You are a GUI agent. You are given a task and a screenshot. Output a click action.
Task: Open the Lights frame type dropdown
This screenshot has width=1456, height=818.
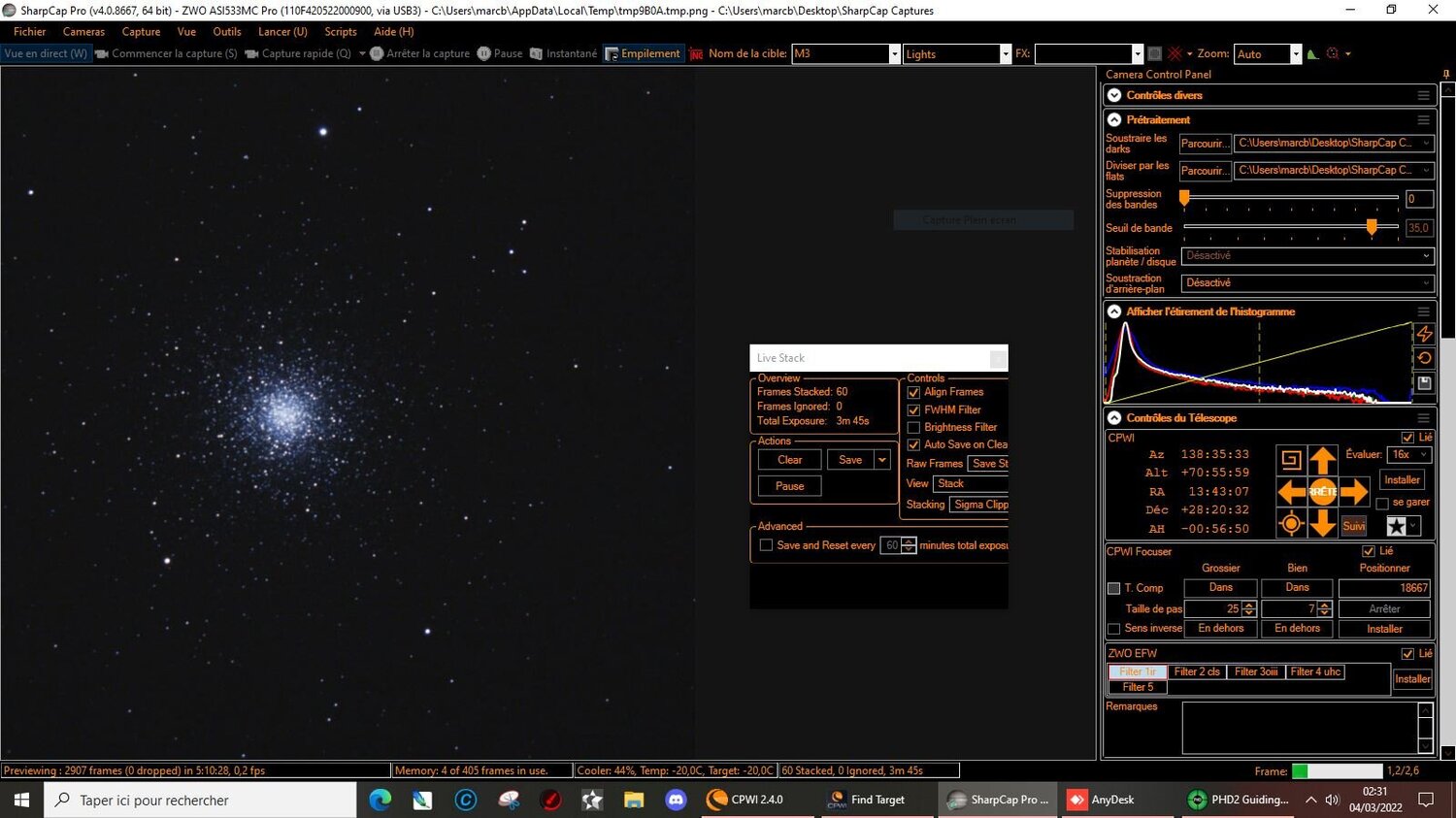click(x=1006, y=54)
